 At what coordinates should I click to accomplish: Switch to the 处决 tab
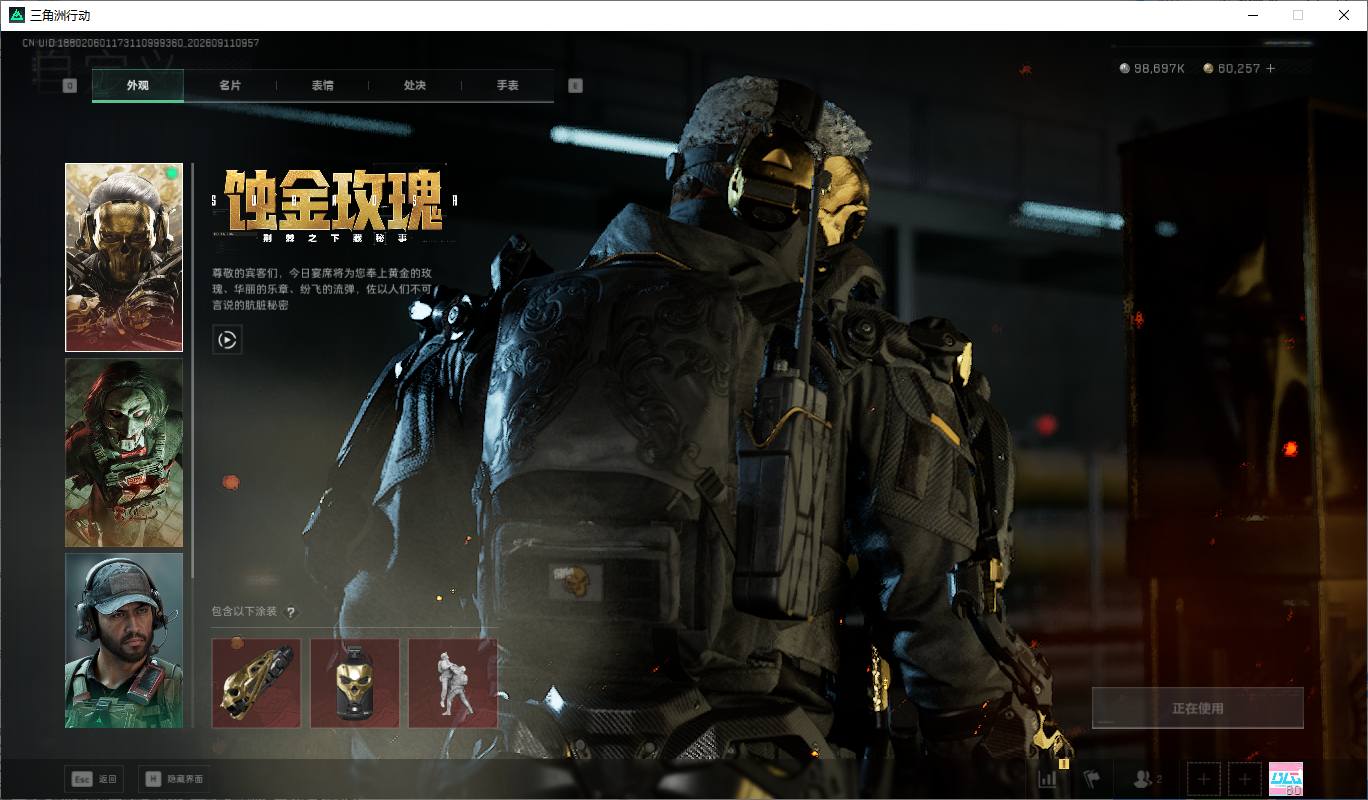click(x=415, y=85)
